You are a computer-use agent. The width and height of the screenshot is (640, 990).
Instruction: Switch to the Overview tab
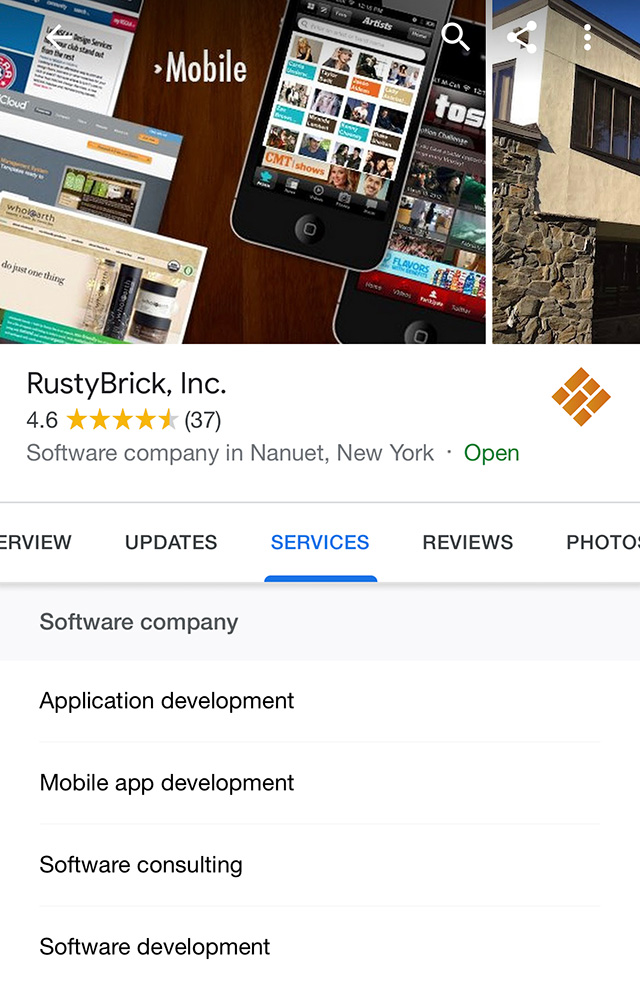[x=35, y=542]
